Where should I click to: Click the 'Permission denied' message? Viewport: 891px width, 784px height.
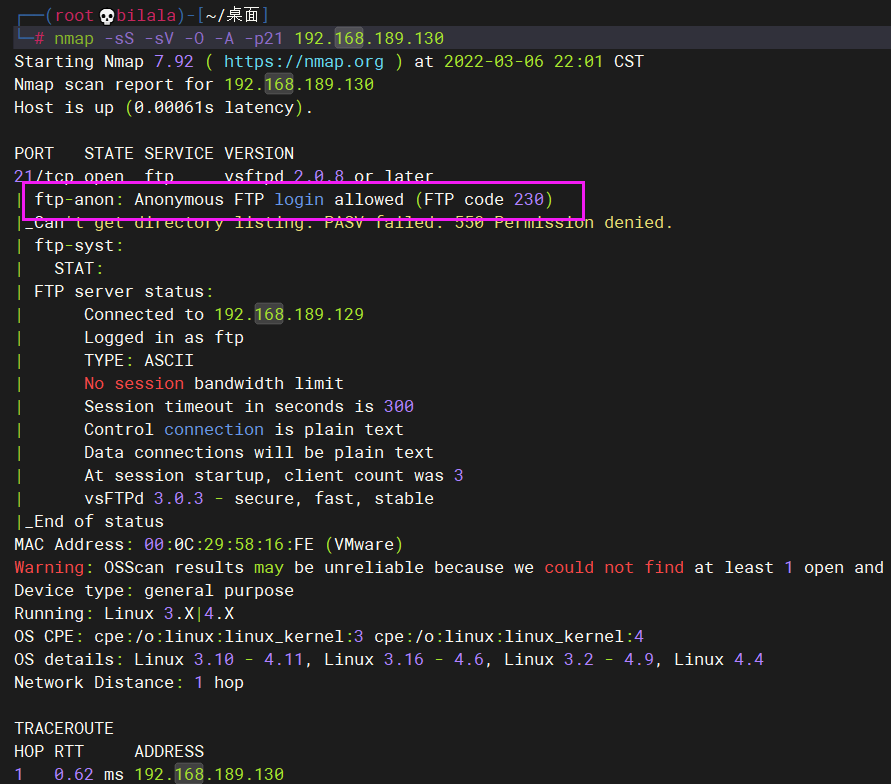584,223
